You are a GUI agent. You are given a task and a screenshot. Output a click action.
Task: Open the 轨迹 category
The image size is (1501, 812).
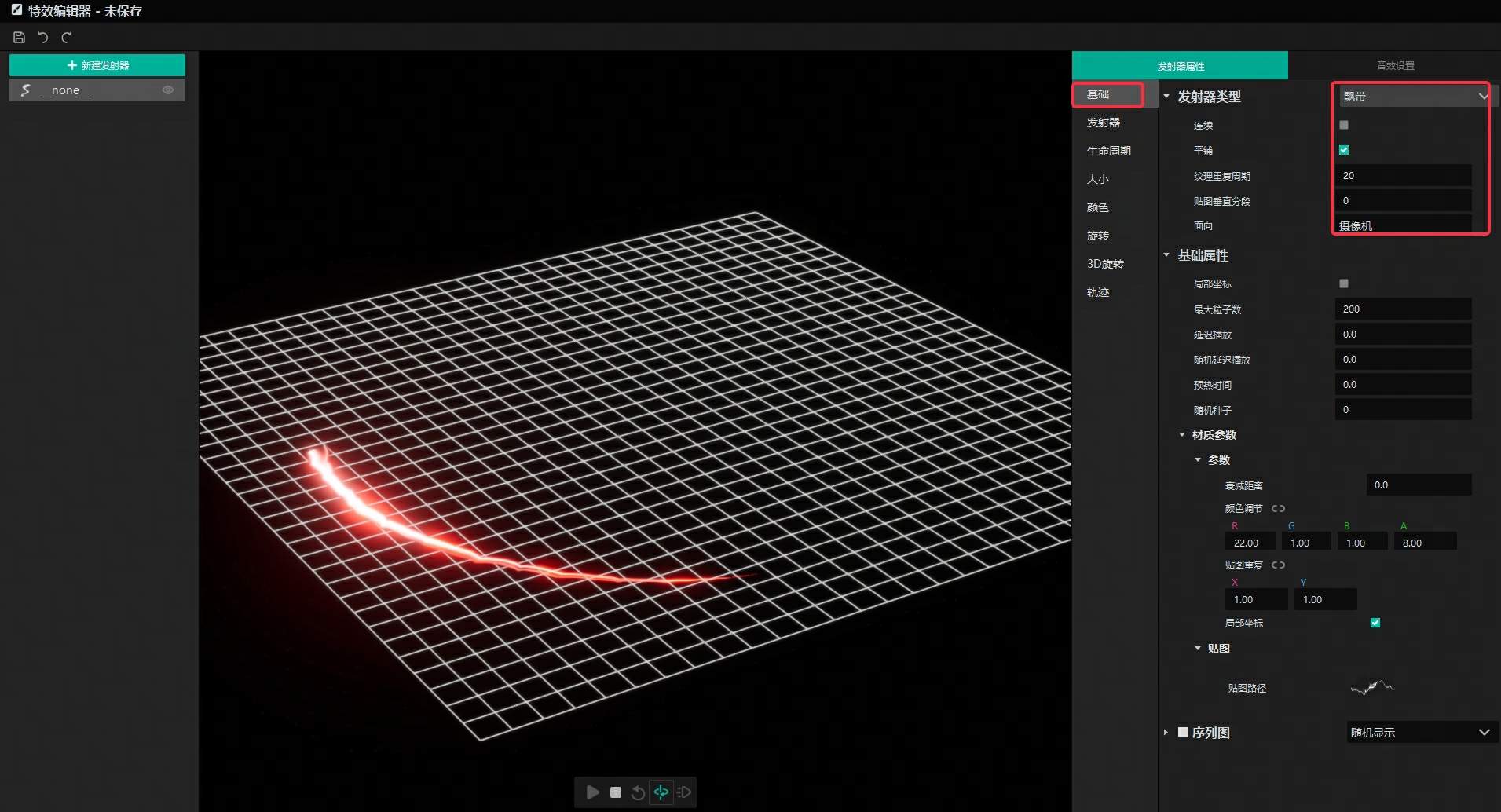(x=1115, y=292)
